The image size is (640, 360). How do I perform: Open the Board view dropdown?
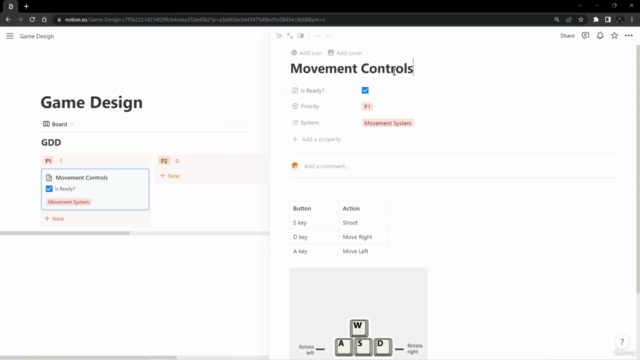(58, 124)
